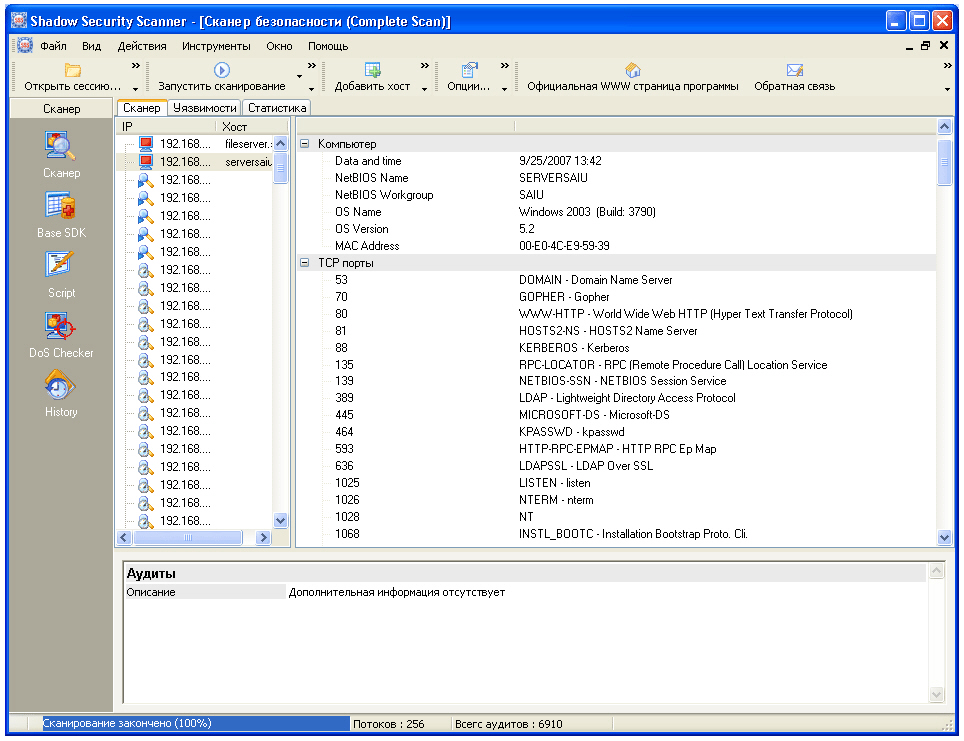This screenshot has height=741, width=964.
Task: Click the host list horizontal scrollbar
Action: [187, 537]
